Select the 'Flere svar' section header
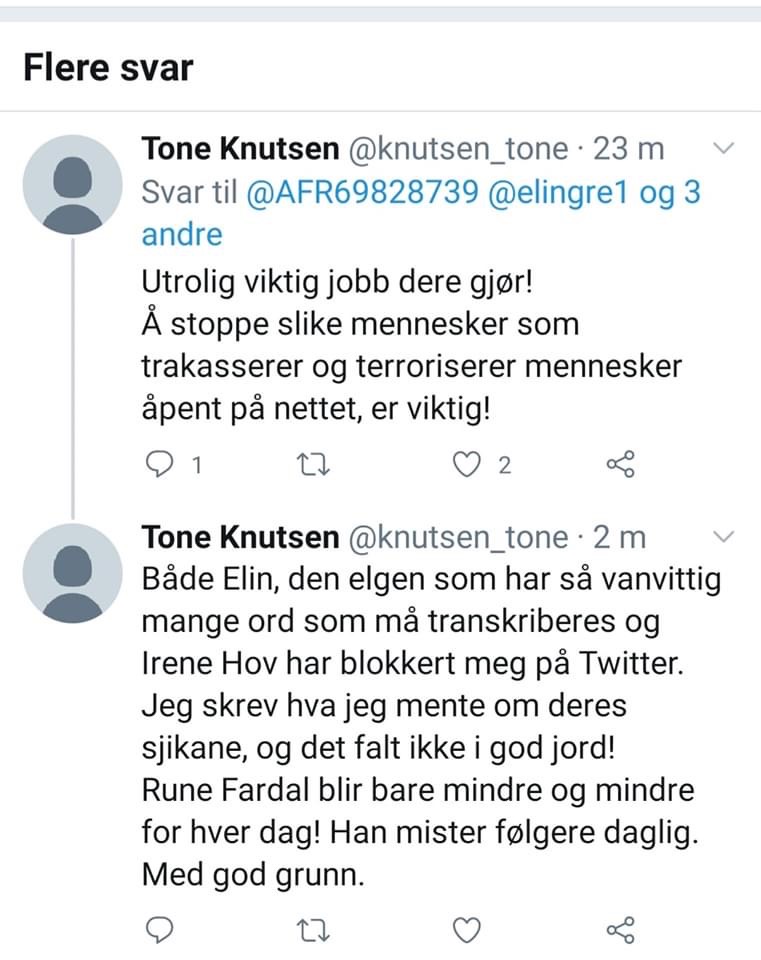 [x=108, y=67]
